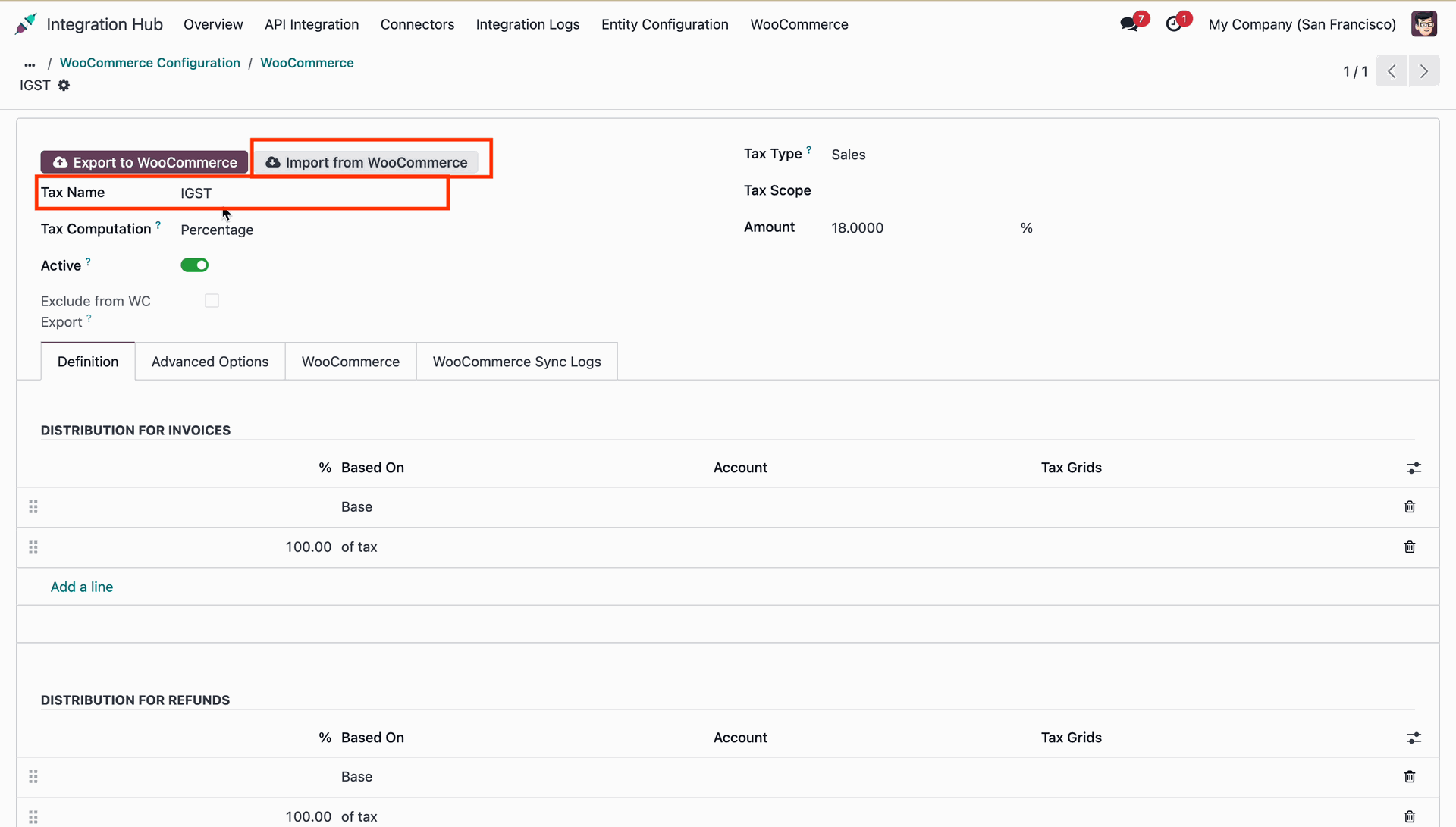
Task: Expand breadcrumb ellipsis
Action: 30,64
